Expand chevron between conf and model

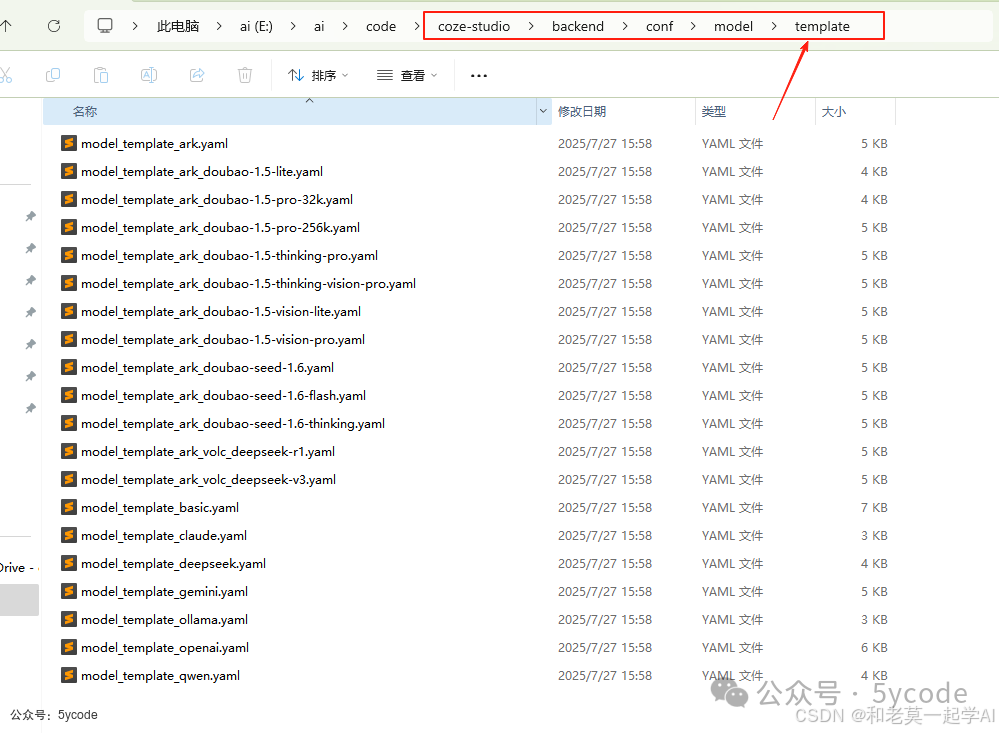(x=693, y=26)
